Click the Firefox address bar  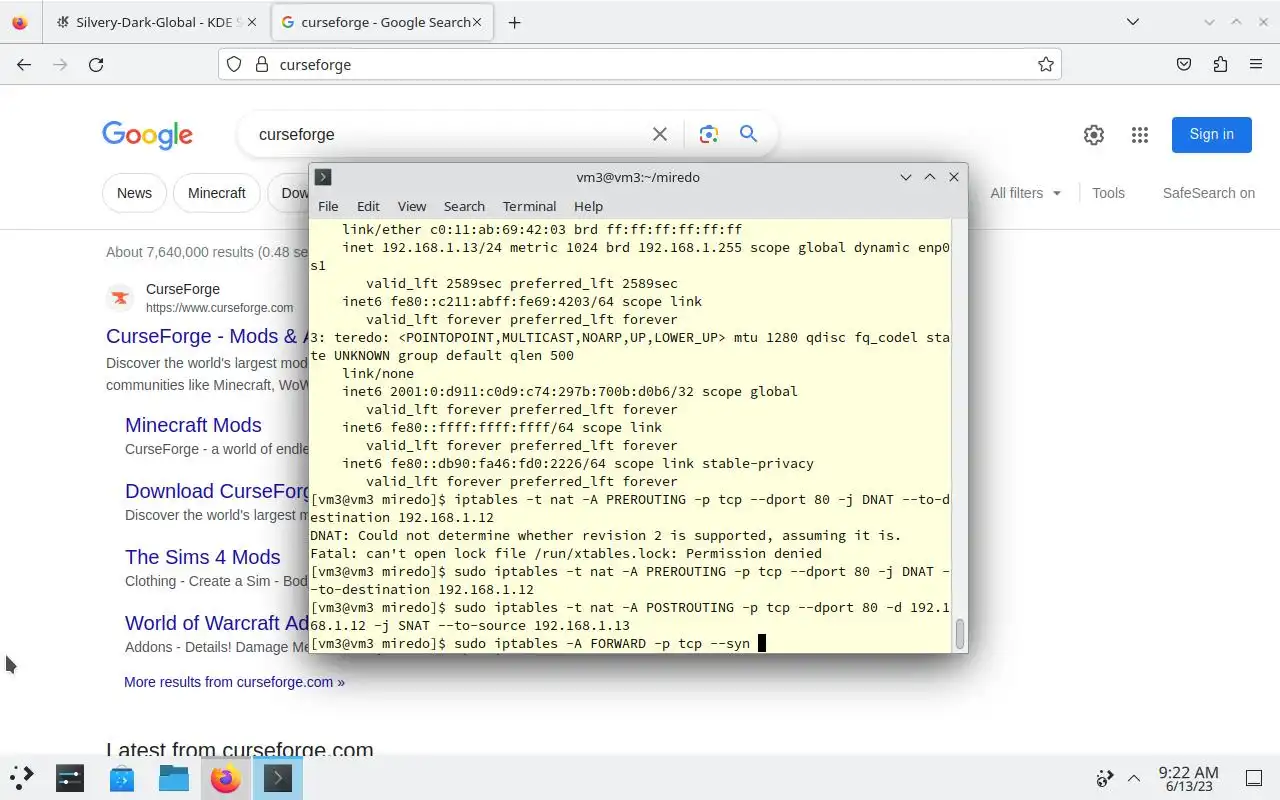pyautogui.click(x=640, y=64)
